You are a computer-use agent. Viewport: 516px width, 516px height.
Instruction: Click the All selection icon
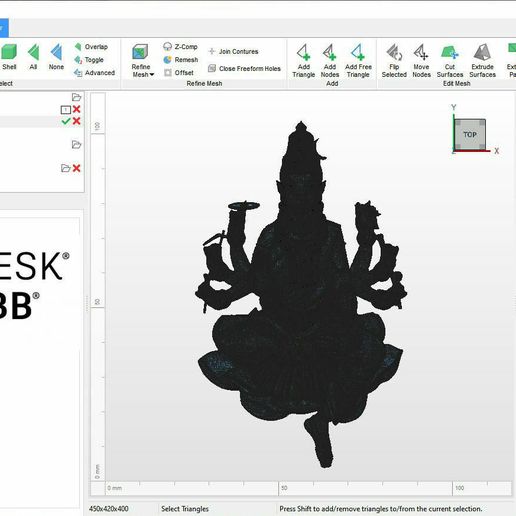(33, 57)
